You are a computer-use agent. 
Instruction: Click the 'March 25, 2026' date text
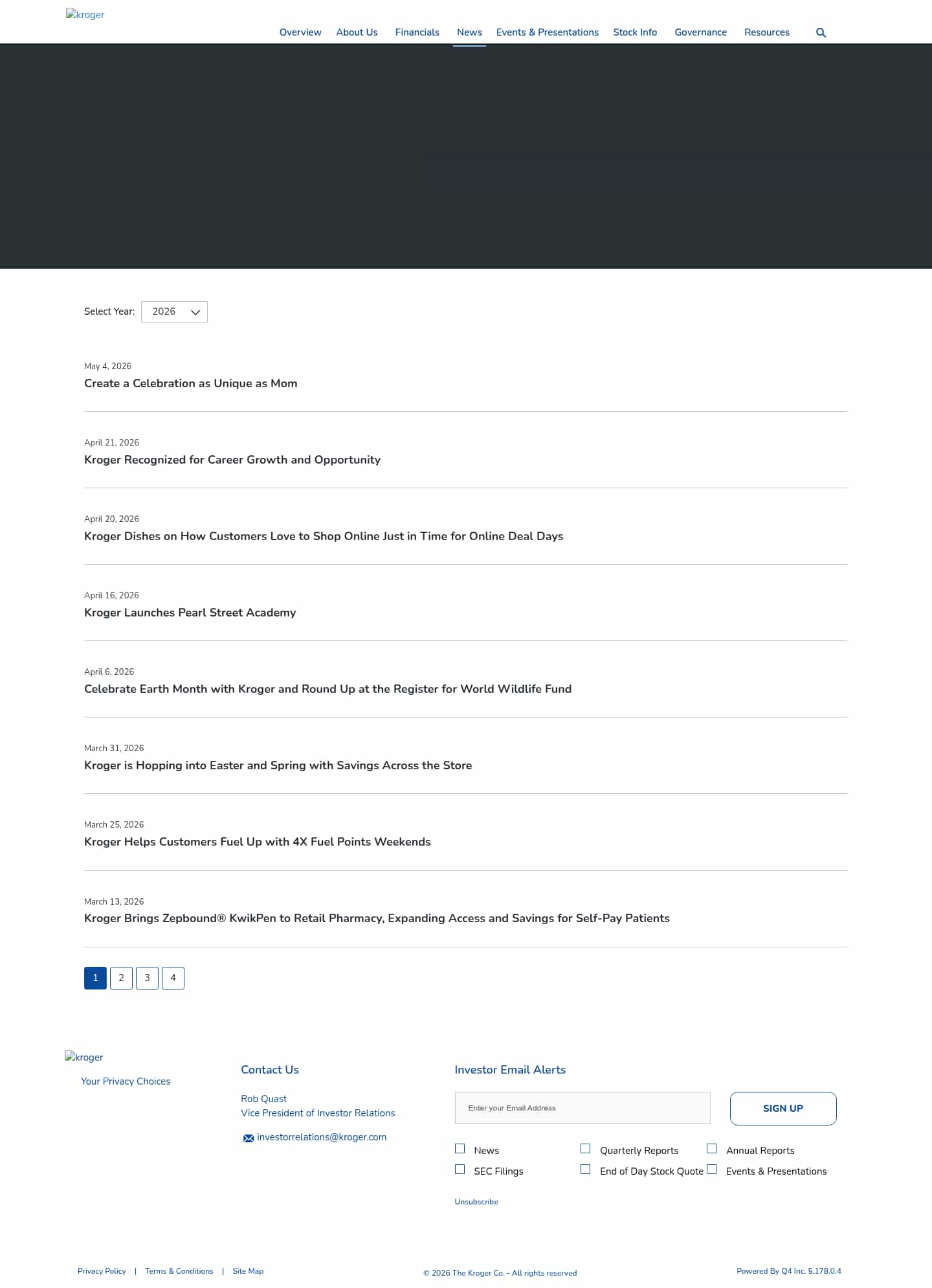click(x=114, y=825)
